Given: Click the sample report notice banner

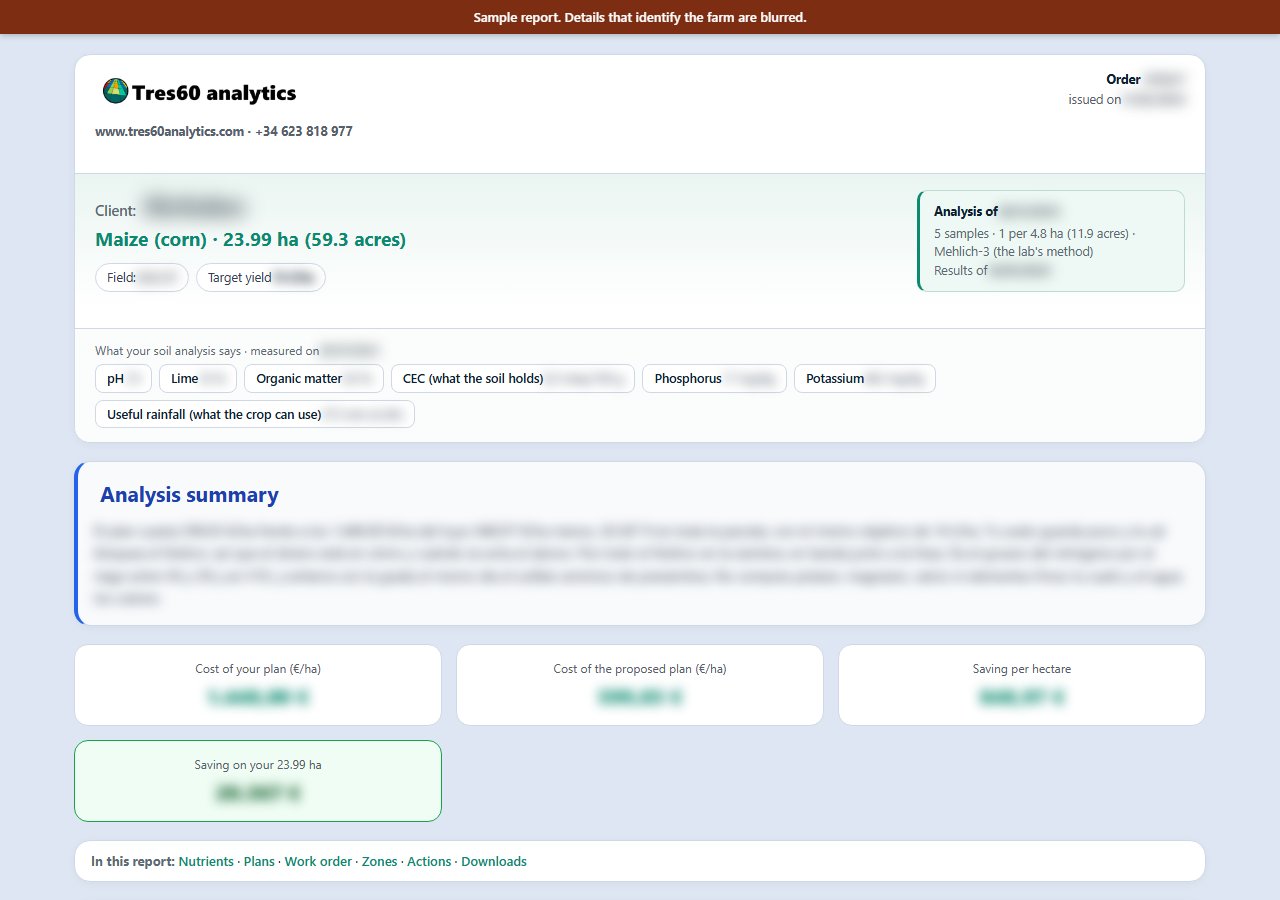Looking at the screenshot, I should pos(640,17).
